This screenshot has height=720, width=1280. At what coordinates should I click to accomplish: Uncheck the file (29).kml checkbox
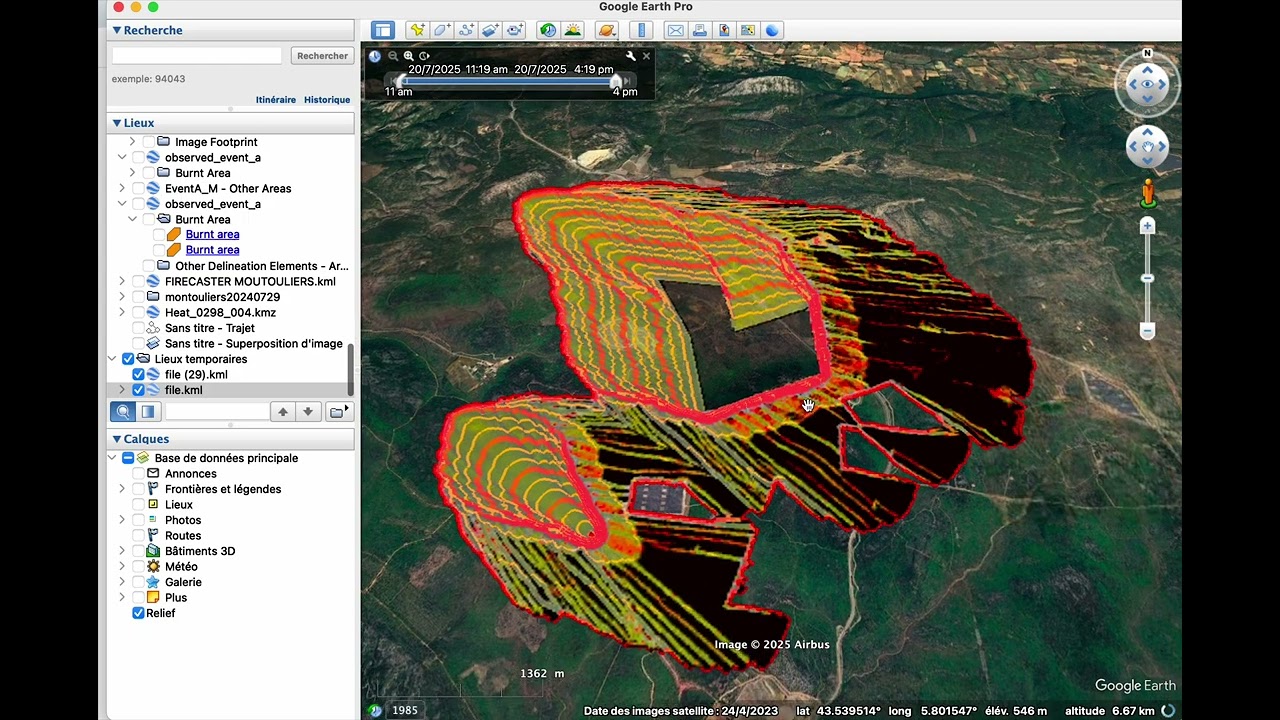139,375
